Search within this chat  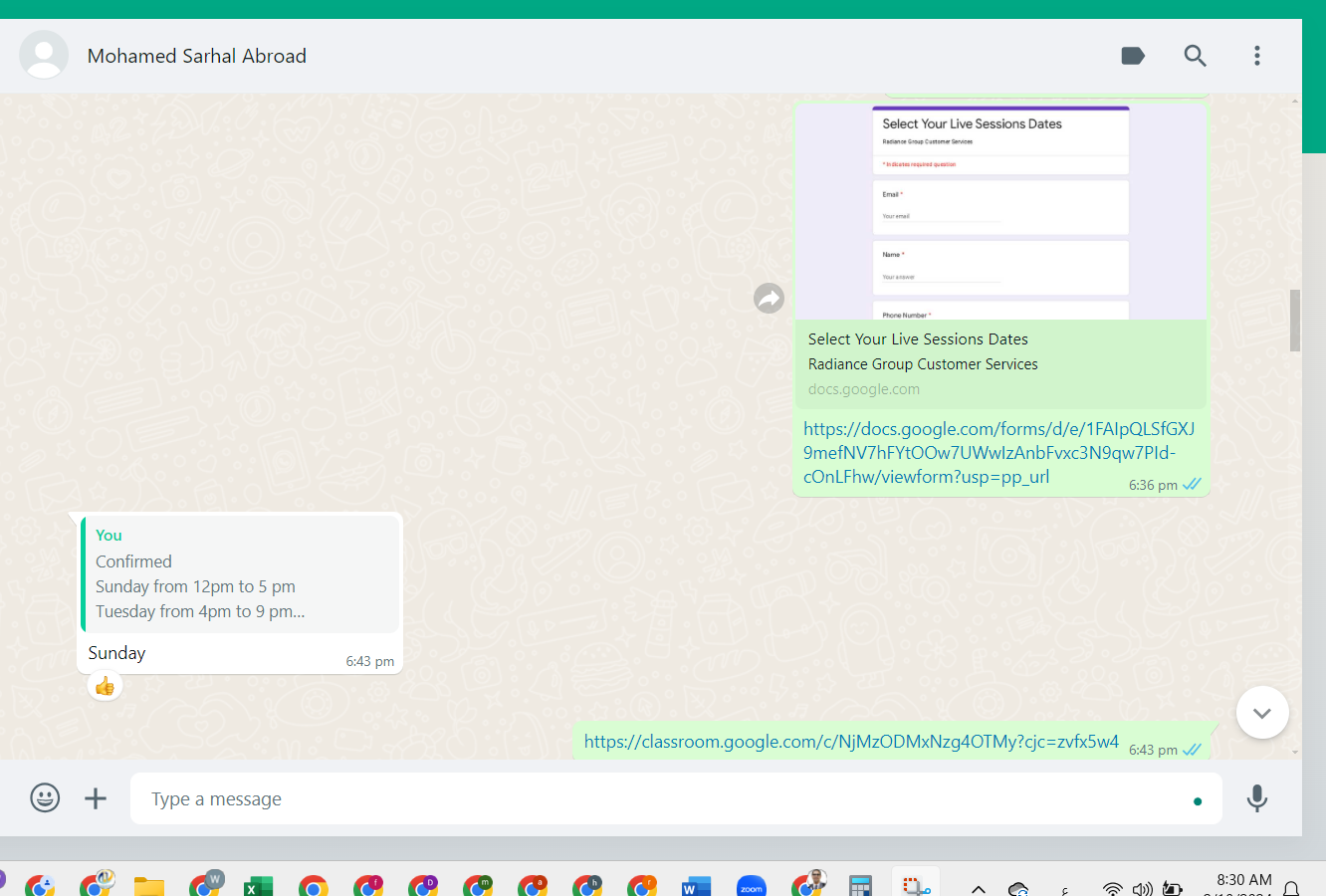pos(1195,56)
